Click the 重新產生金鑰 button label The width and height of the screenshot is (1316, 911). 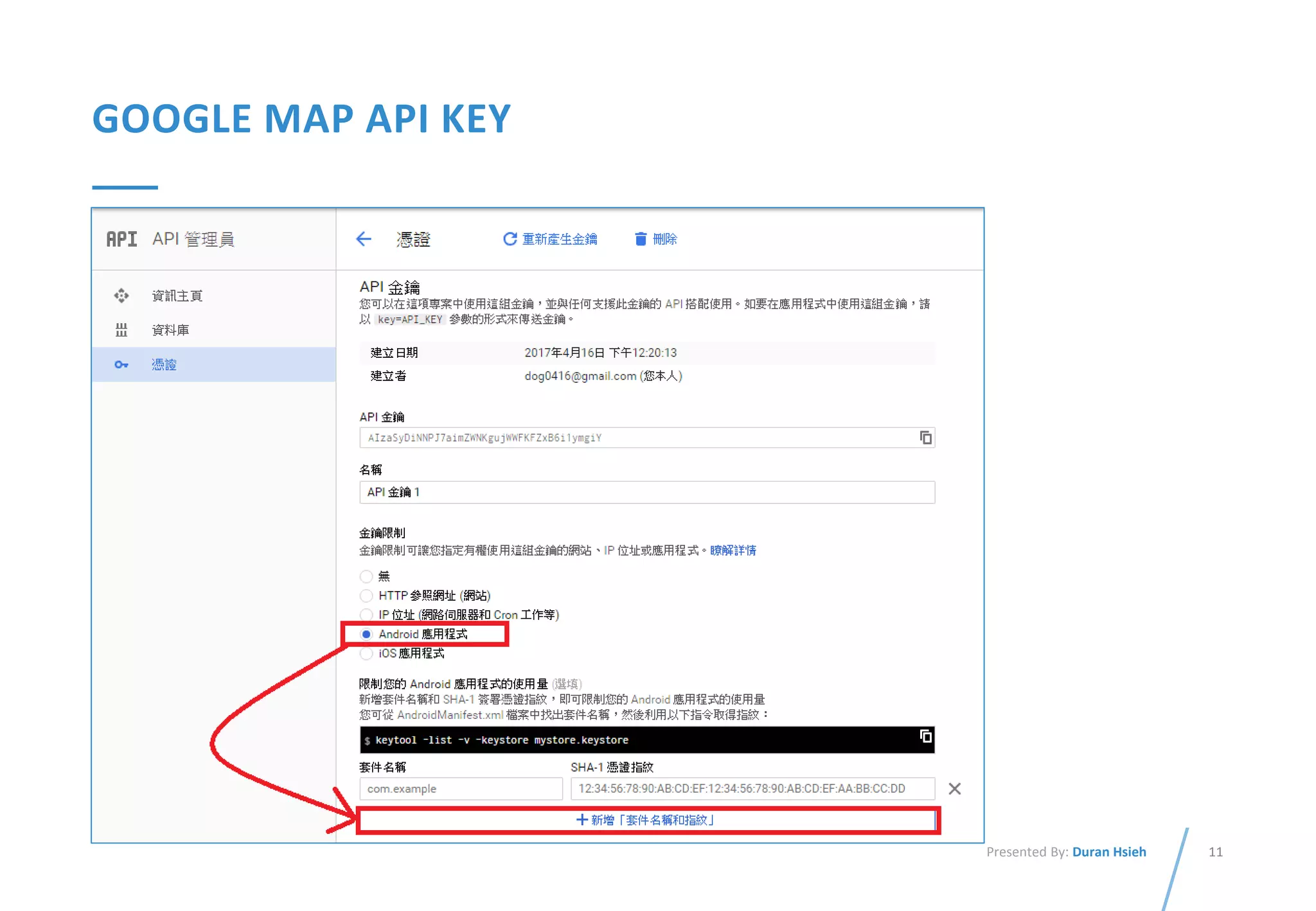[560, 239]
